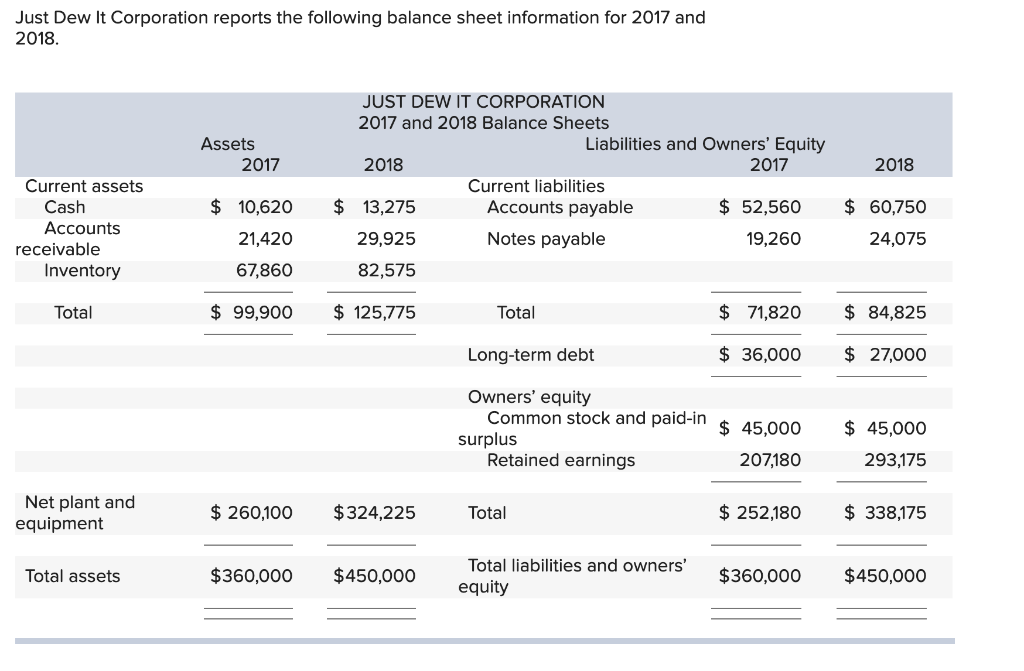
Task: Click the 2017 Accounts receivable value 21,420
Action: pos(265,238)
